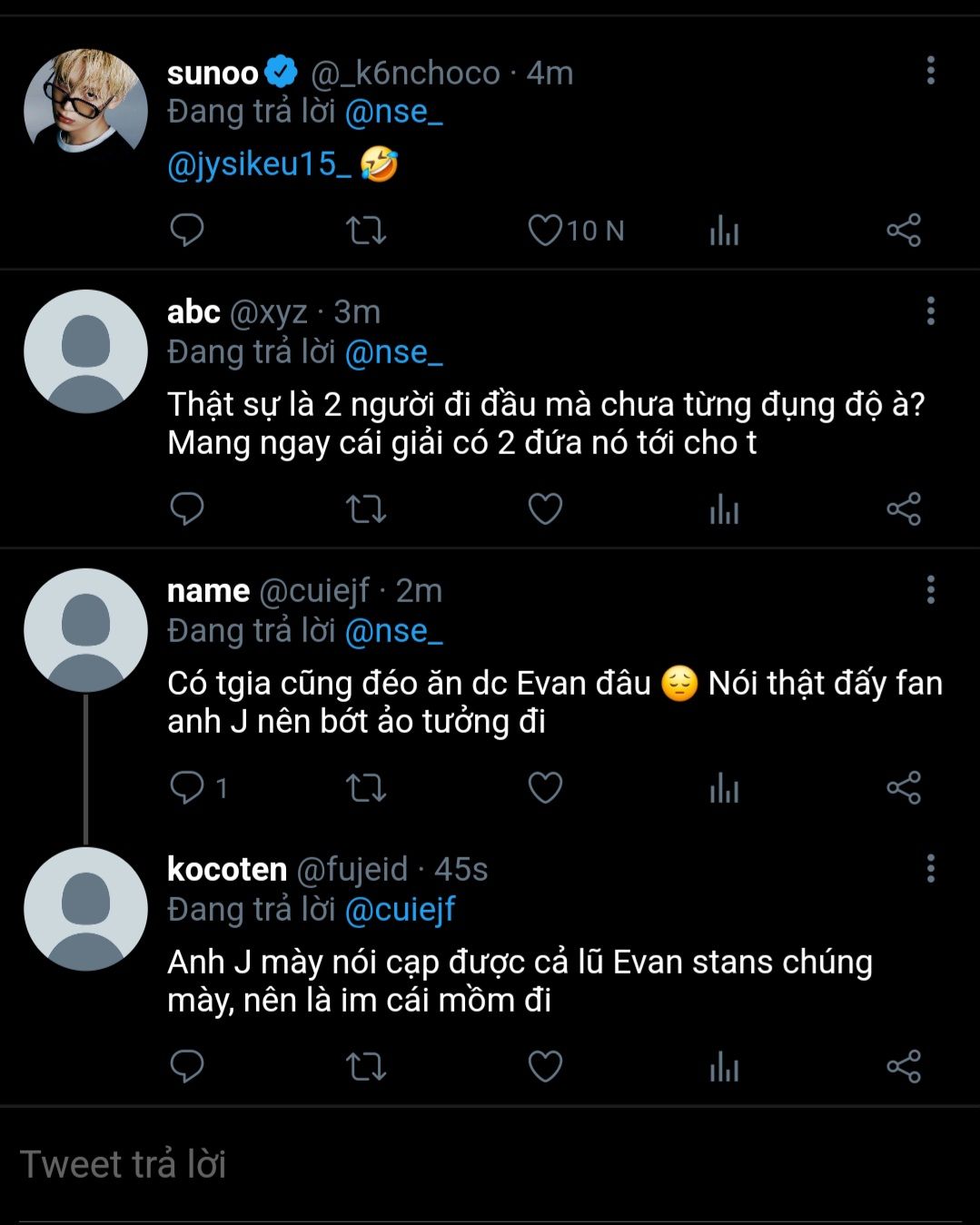Like sunoo's tweet with 10 N likes
The image size is (980, 1225).
[x=545, y=231]
